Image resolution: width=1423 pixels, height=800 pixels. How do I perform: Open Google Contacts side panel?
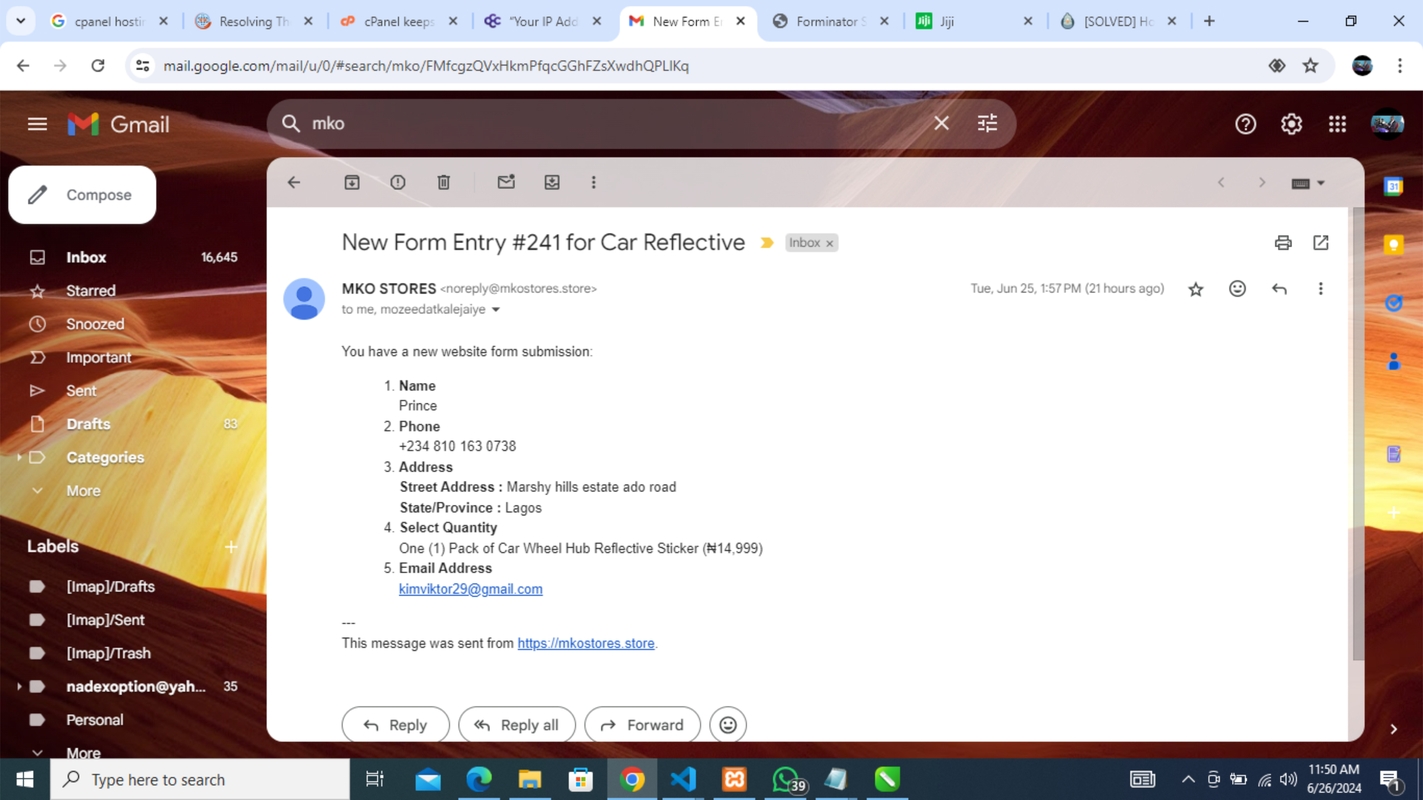point(1394,361)
